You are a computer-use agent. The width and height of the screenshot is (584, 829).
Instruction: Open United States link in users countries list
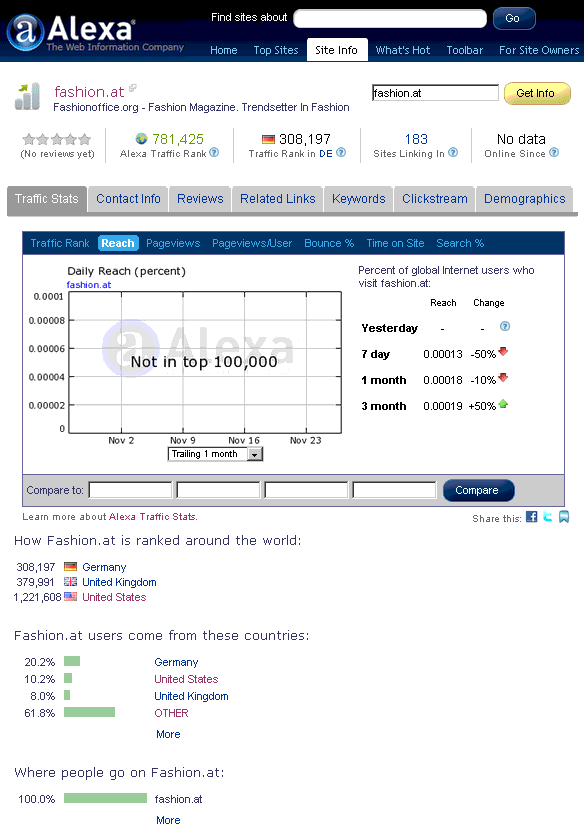pyautogui.click(x=186, y=679)
